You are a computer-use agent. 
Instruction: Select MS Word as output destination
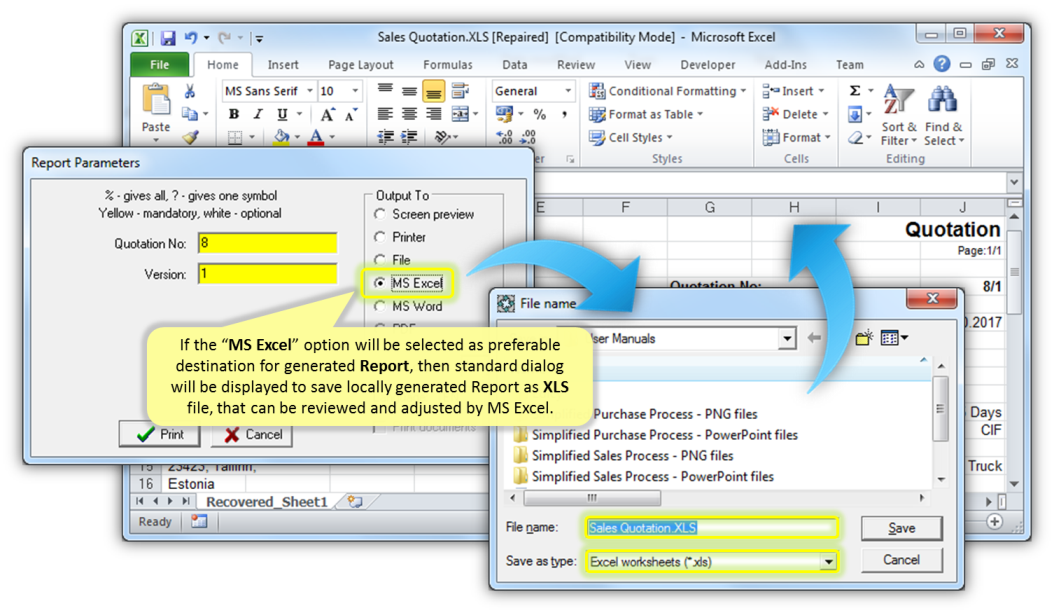[380, 306]
